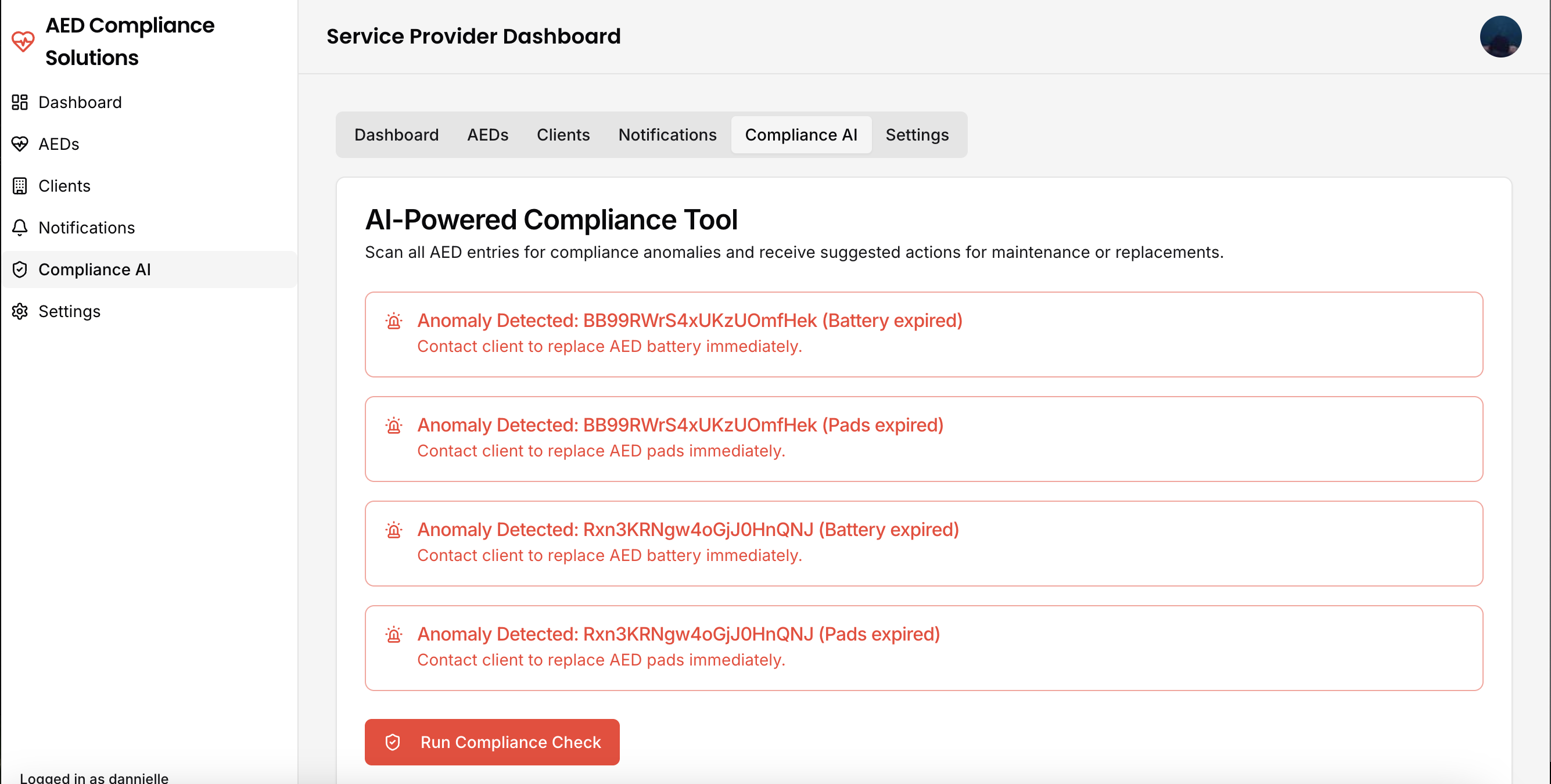Open the Clients tab
This screenshot has width=1551, height=784.
click(x=563, y=135)
